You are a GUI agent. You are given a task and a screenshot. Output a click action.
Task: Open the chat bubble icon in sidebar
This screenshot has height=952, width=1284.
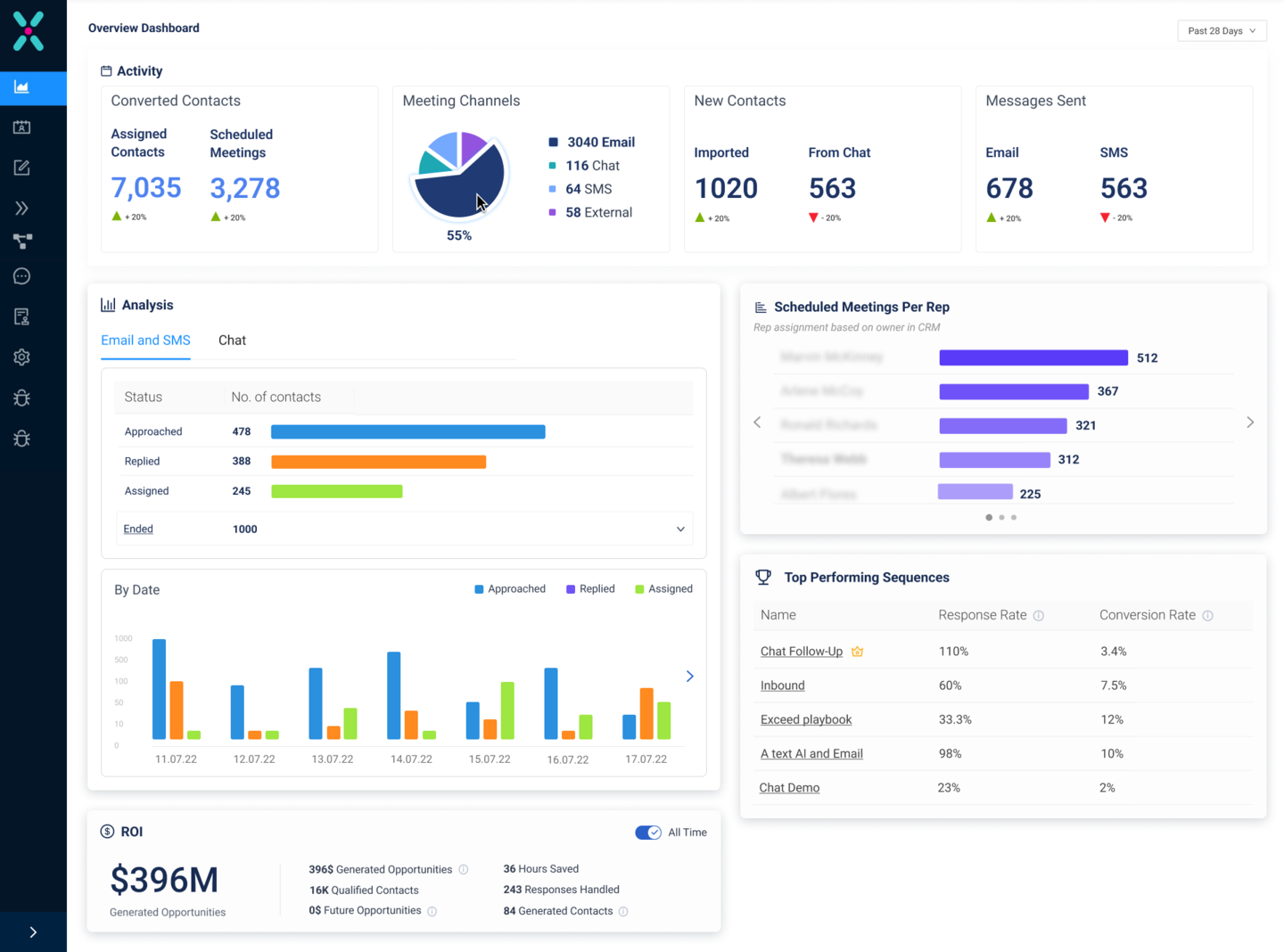pos(21,275)
